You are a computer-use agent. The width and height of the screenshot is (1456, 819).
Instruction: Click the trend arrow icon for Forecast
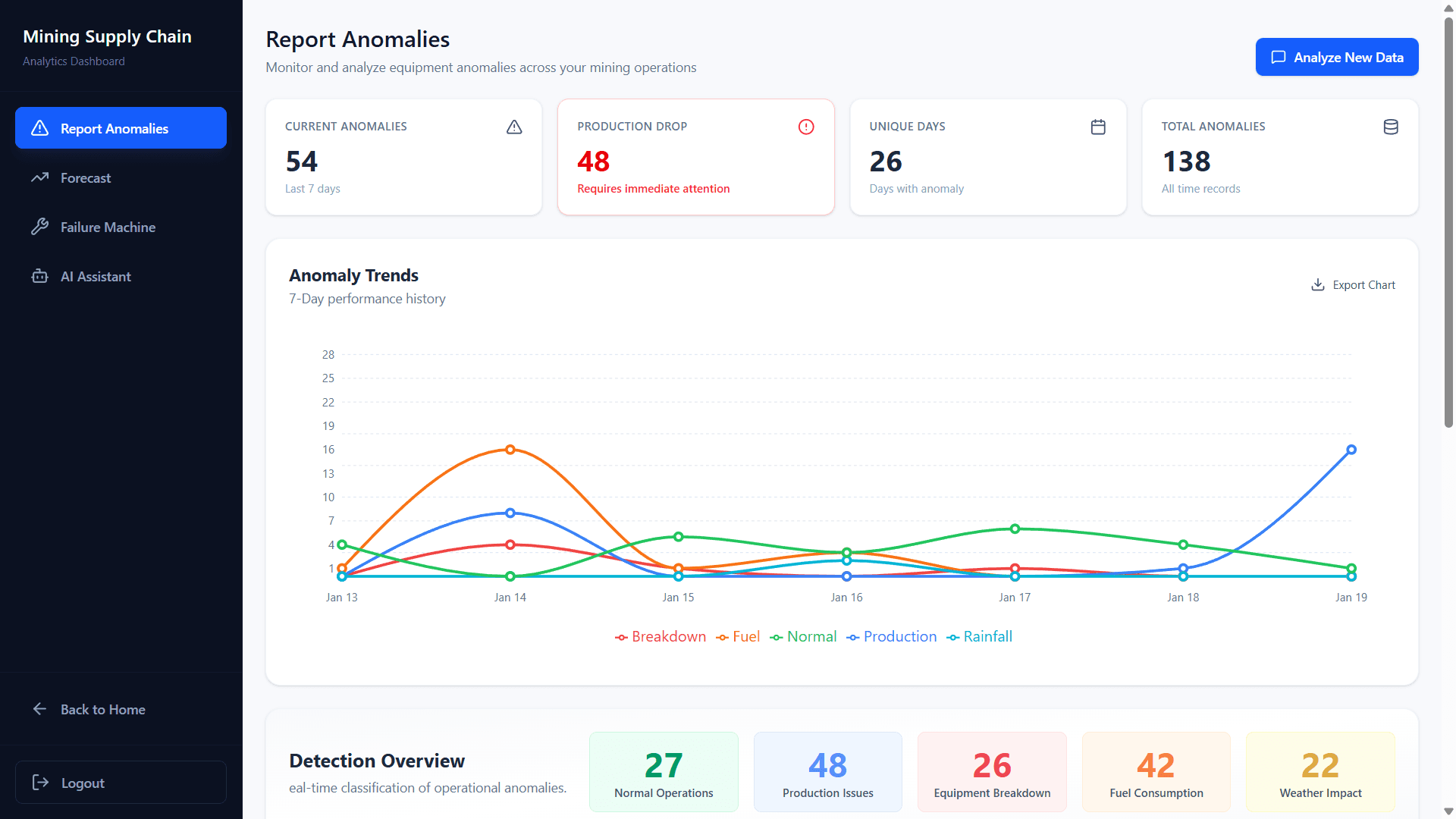pos(39,177)
